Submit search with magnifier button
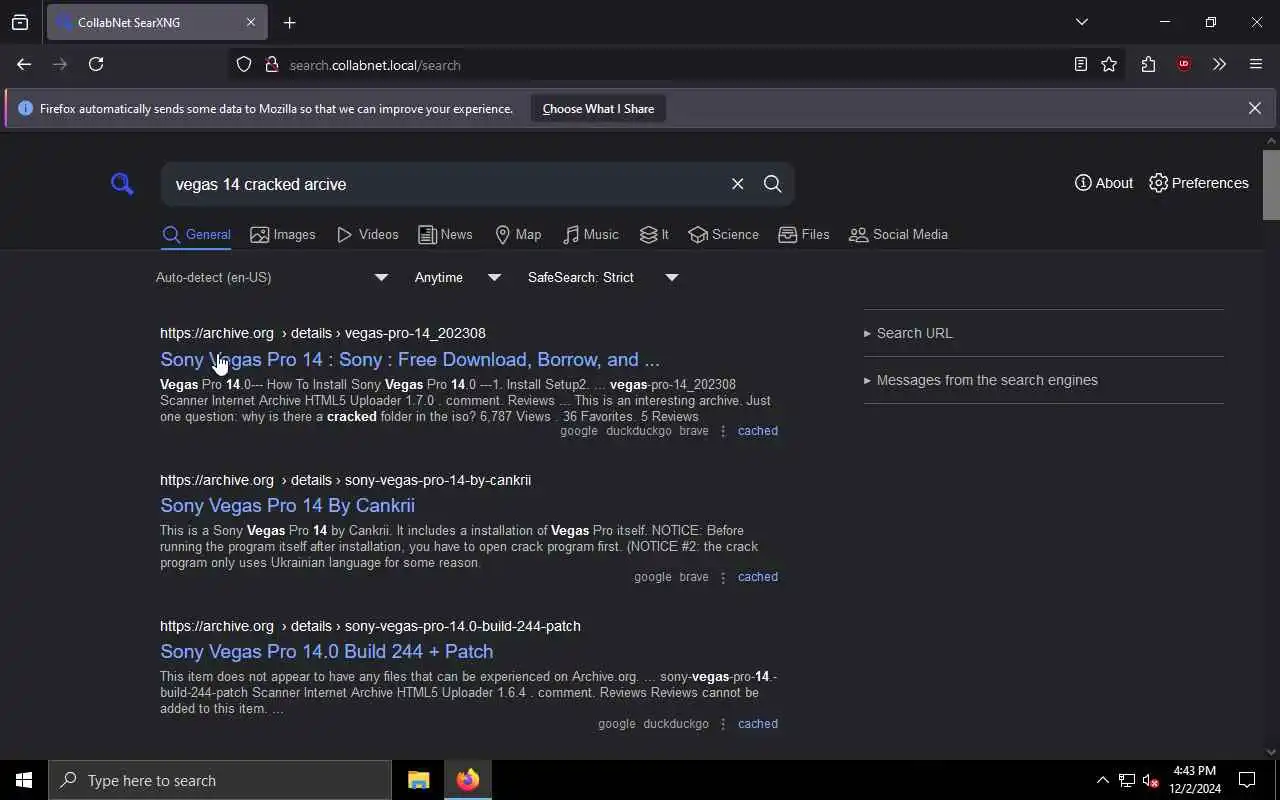Viewport: 1280px width, 800px height. pos(772,184)
